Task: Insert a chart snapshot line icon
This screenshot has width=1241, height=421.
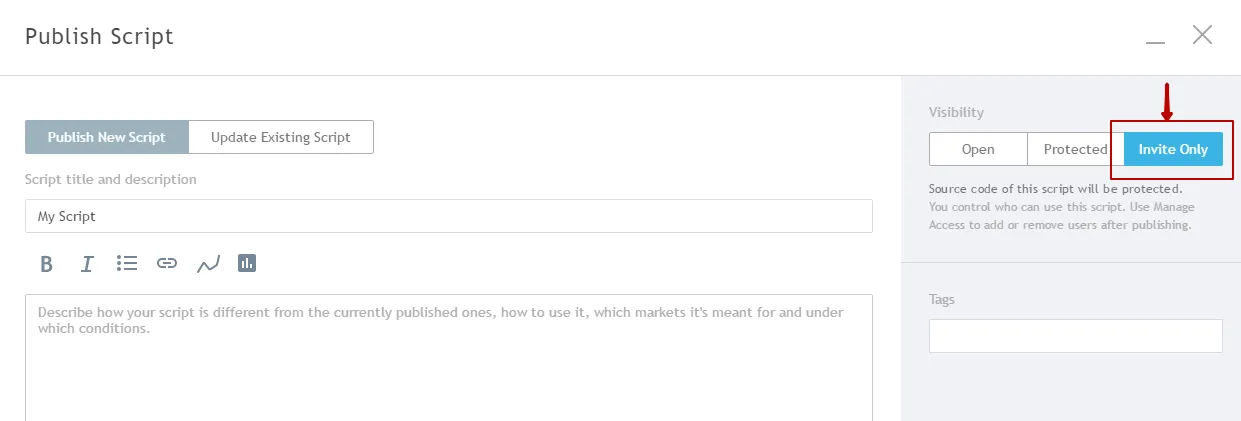Action: pos(208,264)
